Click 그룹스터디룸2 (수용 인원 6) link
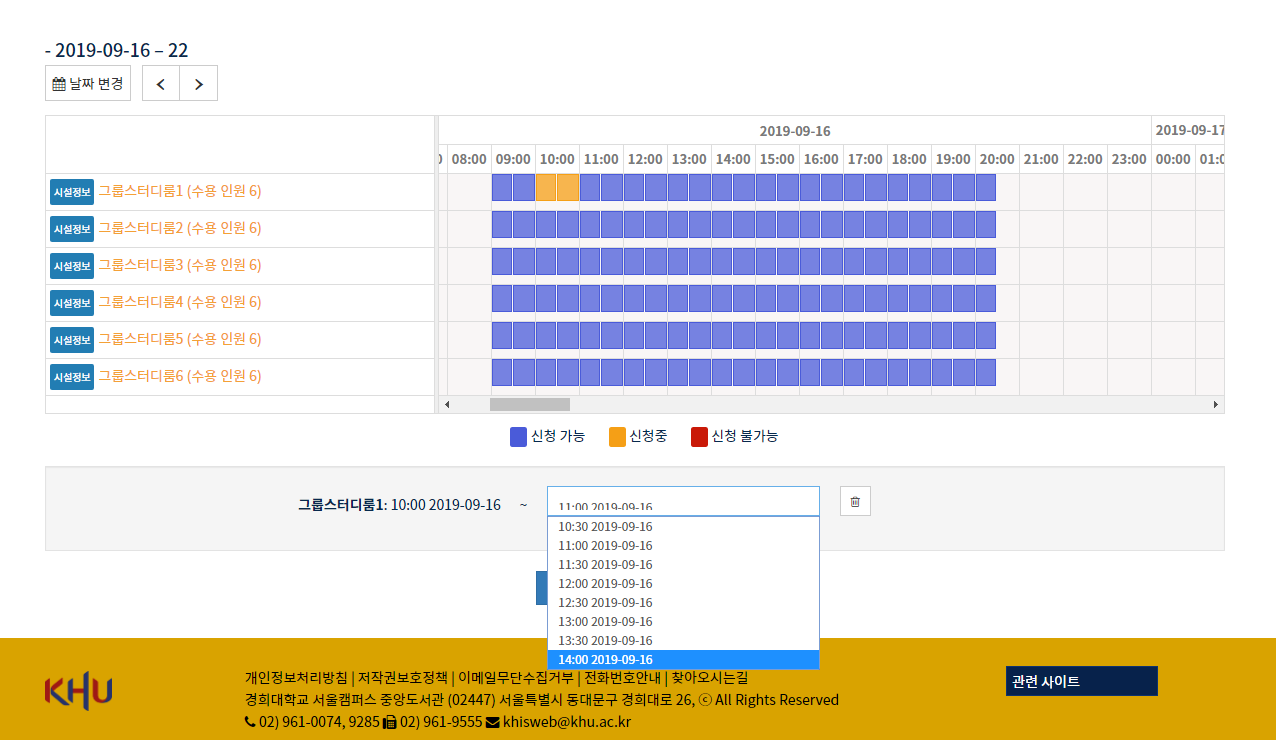The image size is (1276, 740). point(179,228)
